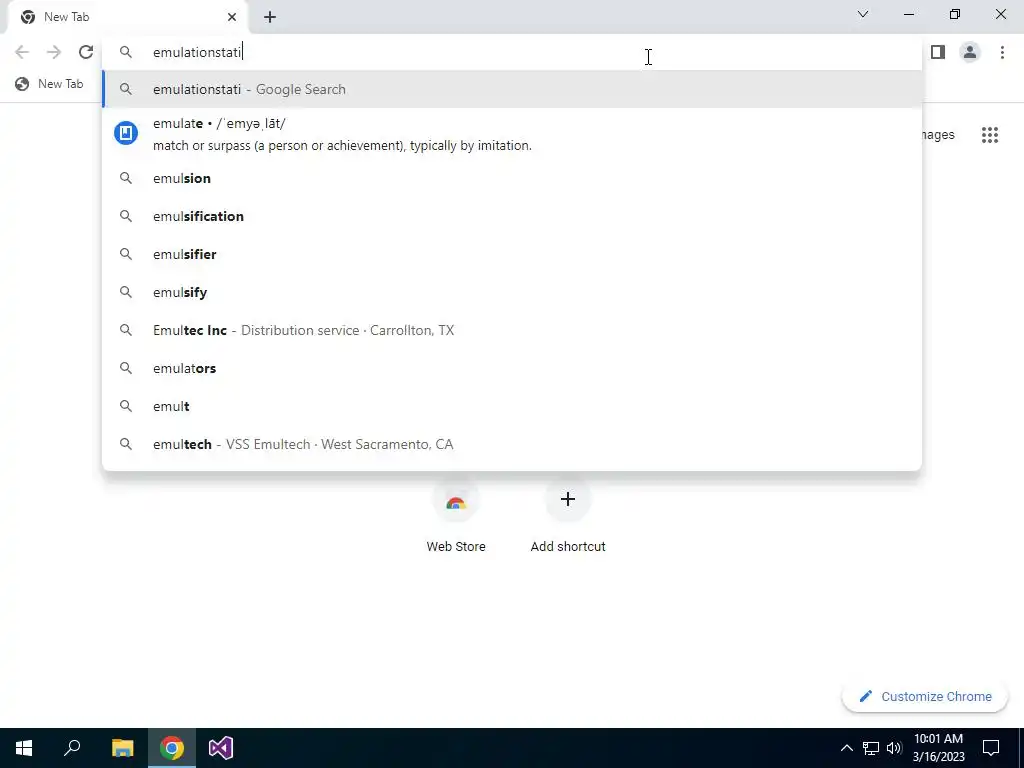This screenshot has height=768, width=1024.
Task: Open the profile avatar menu
Action: coord(970,52)
